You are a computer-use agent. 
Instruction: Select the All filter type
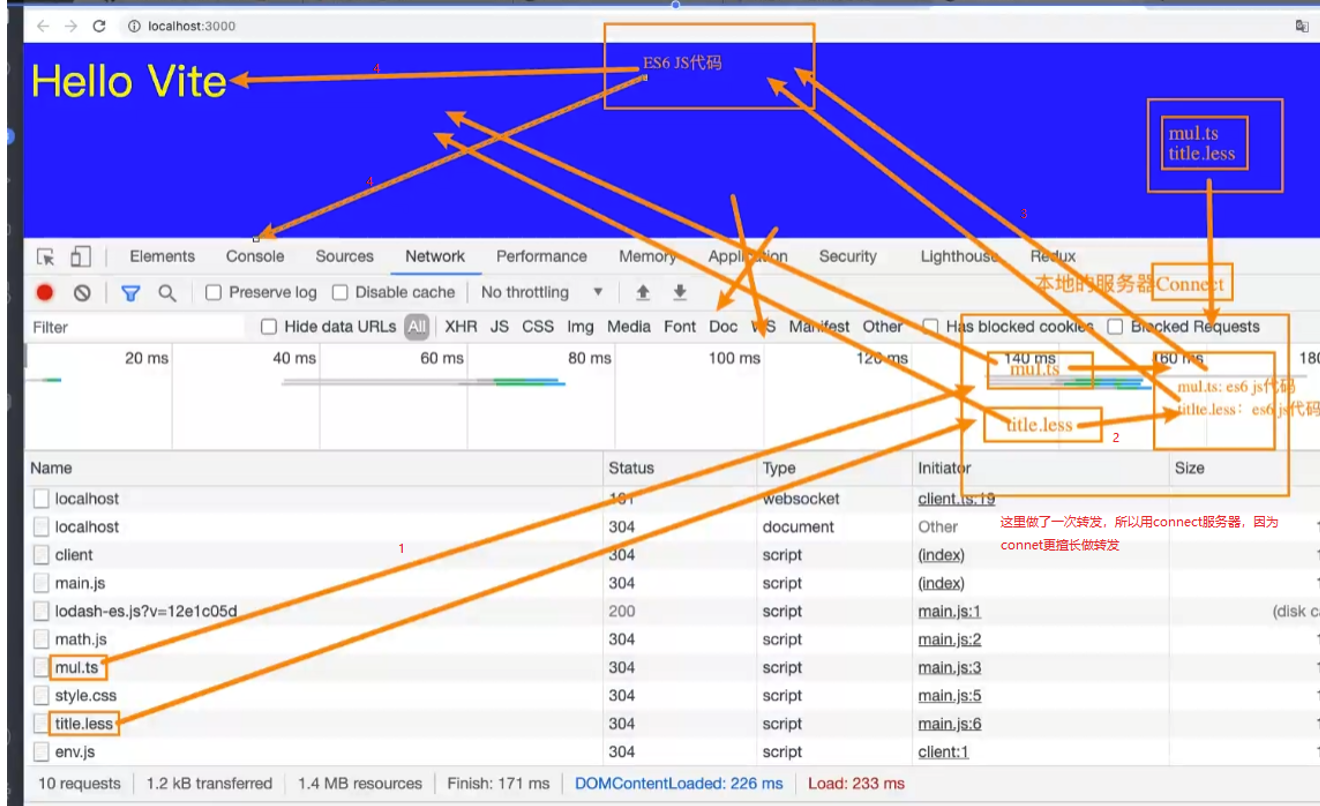click(x=417, y=327)
